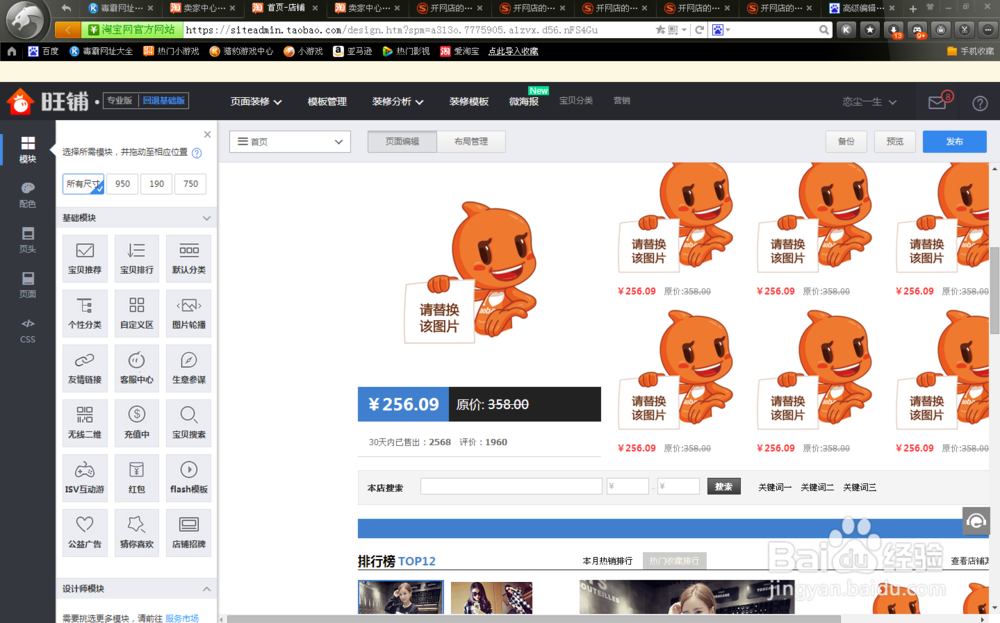Open the 装修模板 menu item
The image size is (1000, 623).
[x=469, y=101]
